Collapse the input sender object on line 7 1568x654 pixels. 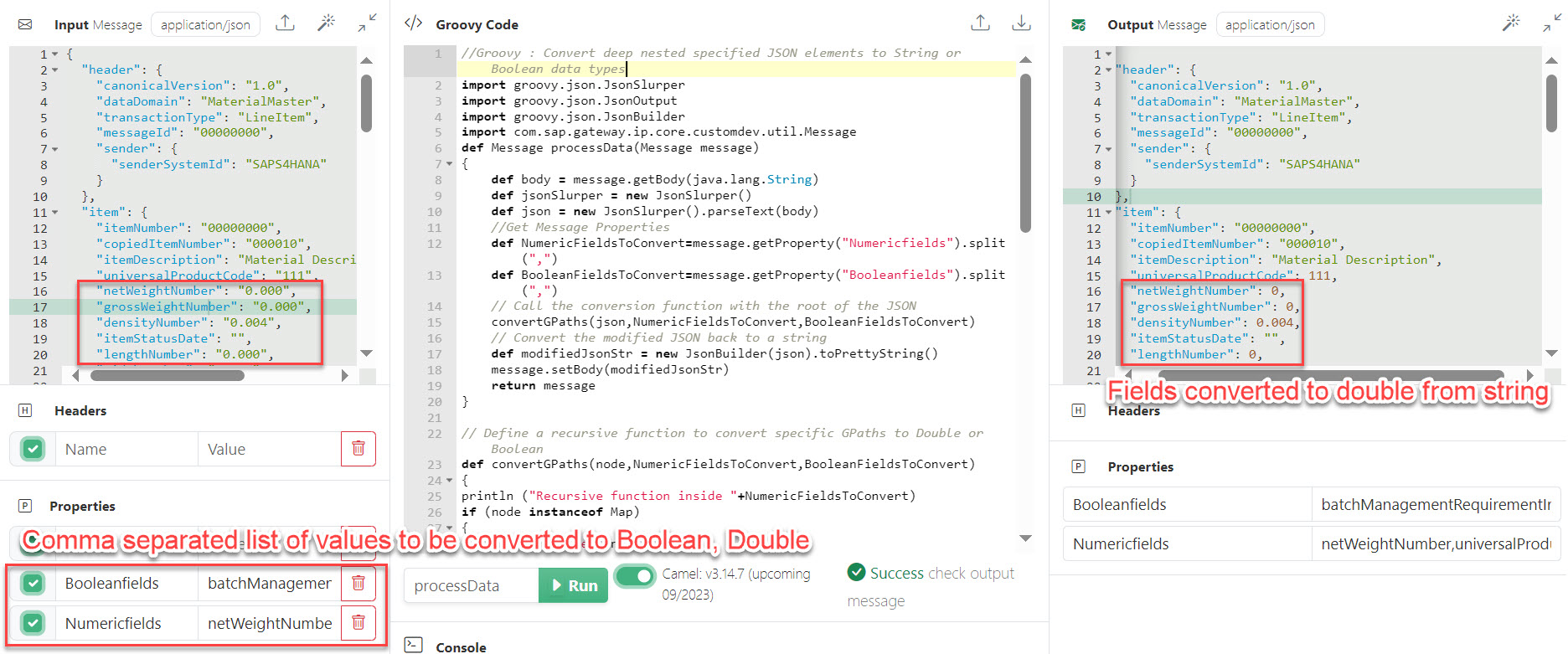55,149
